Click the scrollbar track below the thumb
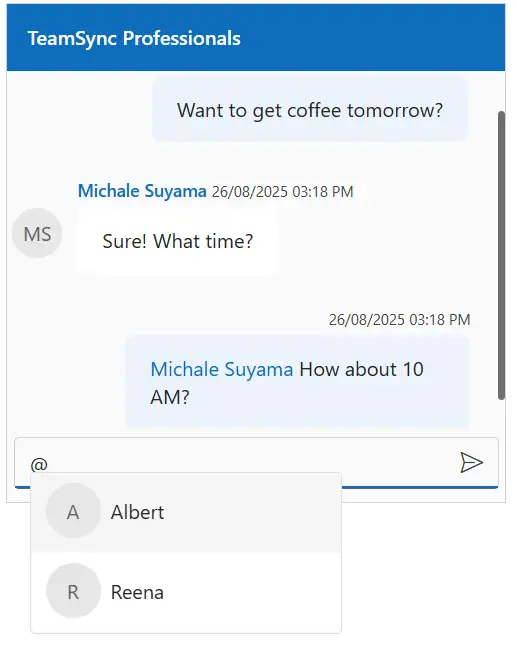The image size is (517, 653). pyautogui.click(x=502, y=416)
